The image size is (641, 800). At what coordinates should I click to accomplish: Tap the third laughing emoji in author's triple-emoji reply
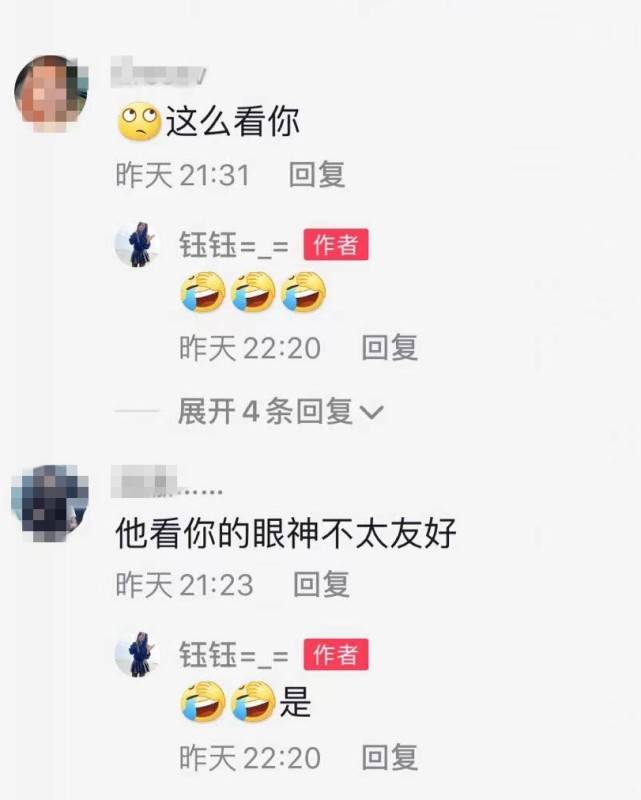303,291
